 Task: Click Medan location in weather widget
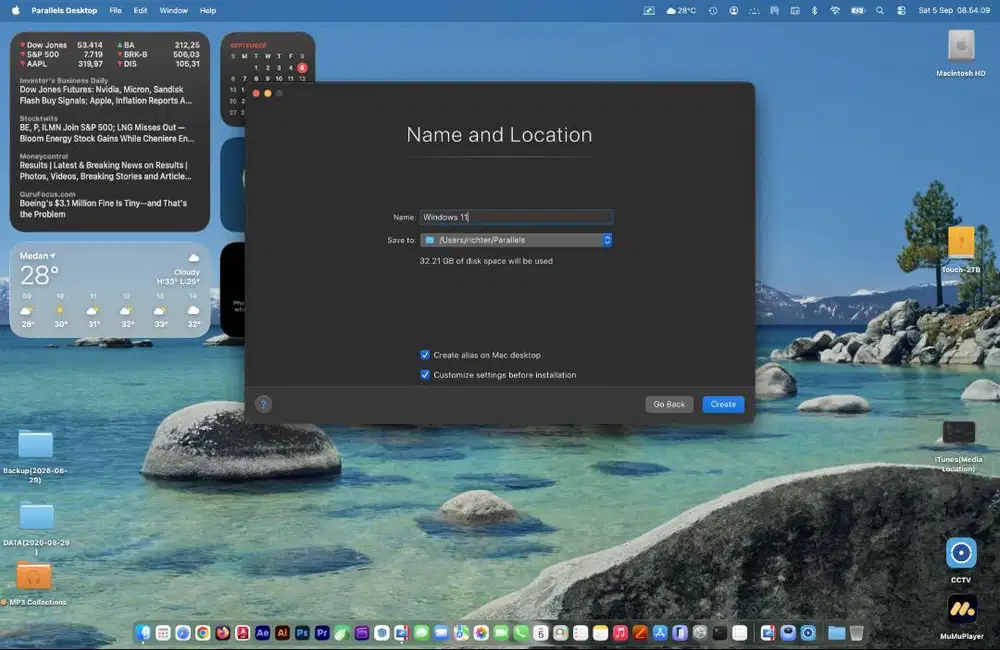38,256
